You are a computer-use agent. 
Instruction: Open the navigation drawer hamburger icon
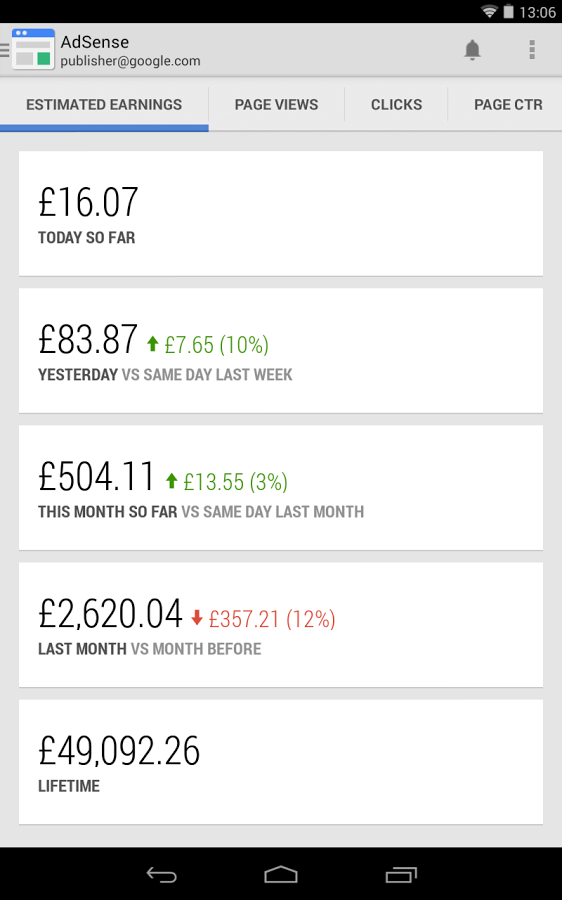click(x=5, y=50)
